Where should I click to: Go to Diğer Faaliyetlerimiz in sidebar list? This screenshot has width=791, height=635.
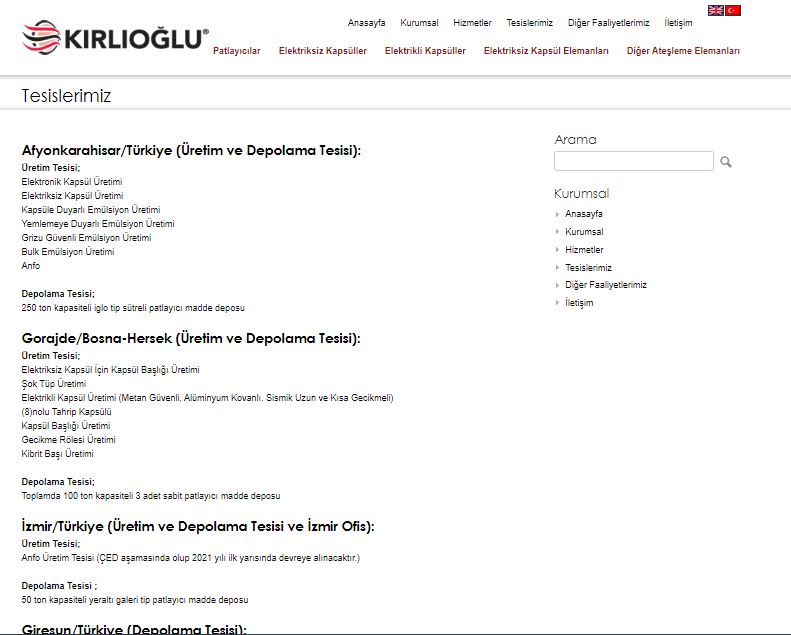click(x=605, y=285)
